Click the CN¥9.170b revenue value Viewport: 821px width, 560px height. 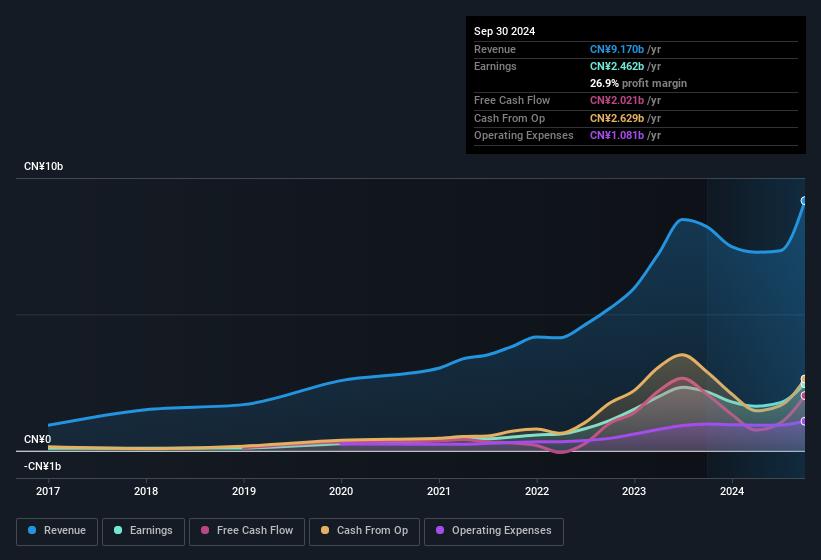click(617, 49)
